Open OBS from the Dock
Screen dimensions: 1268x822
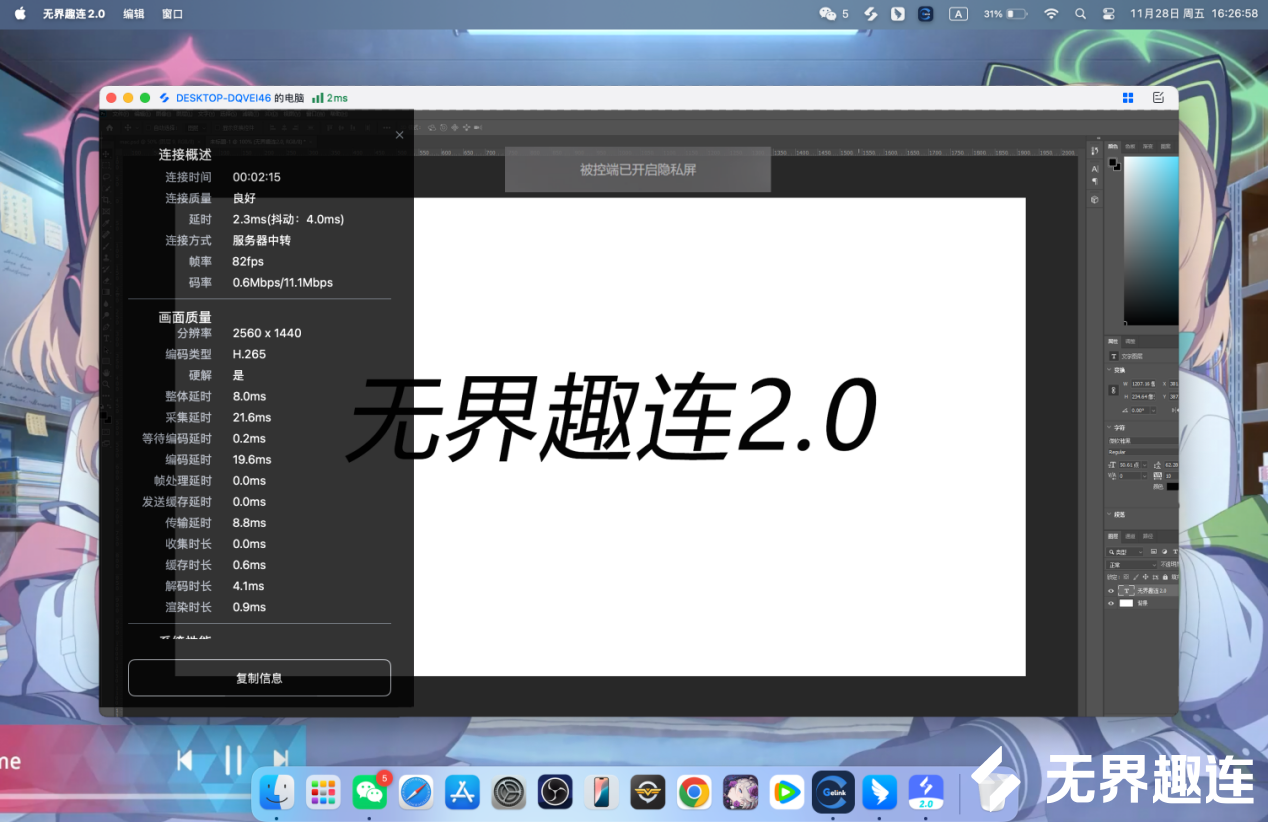[x=555, y=792]
